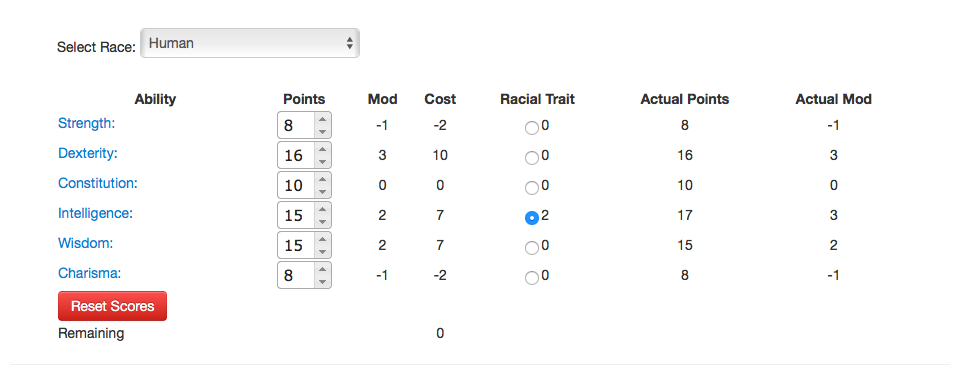Select Constitution racial trait radio button
This screenshot has width=967, height=365.
[x=531, y=188]
